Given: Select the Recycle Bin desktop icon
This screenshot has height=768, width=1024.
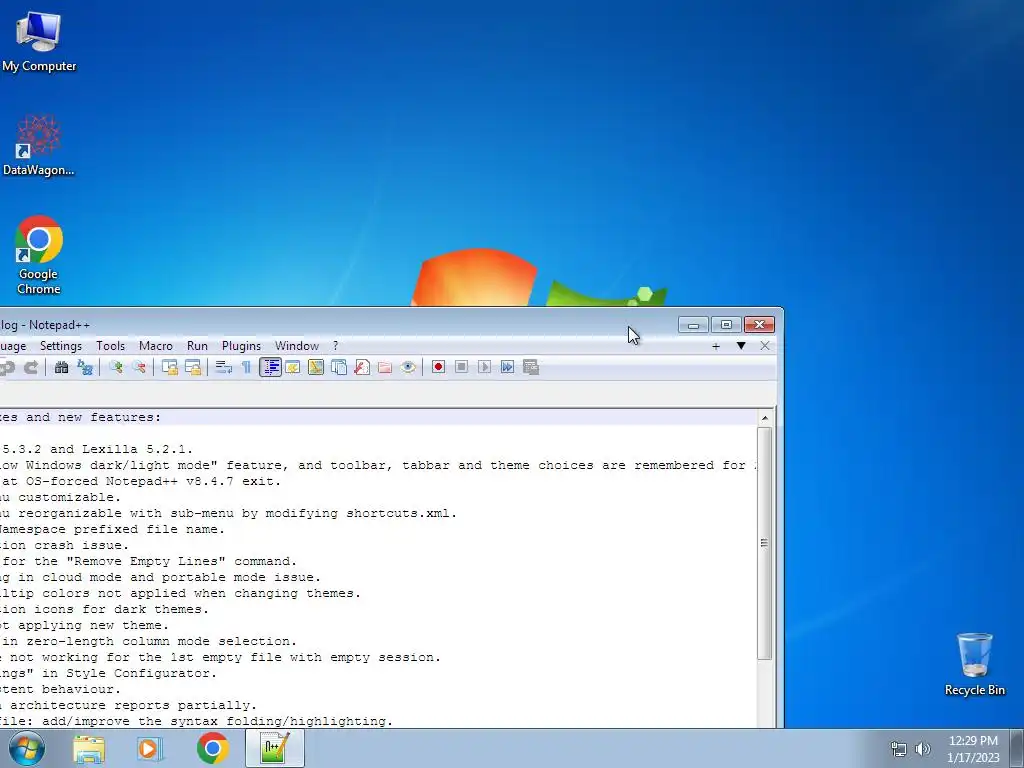Looking at the screenshot, I should click(974, 664).
